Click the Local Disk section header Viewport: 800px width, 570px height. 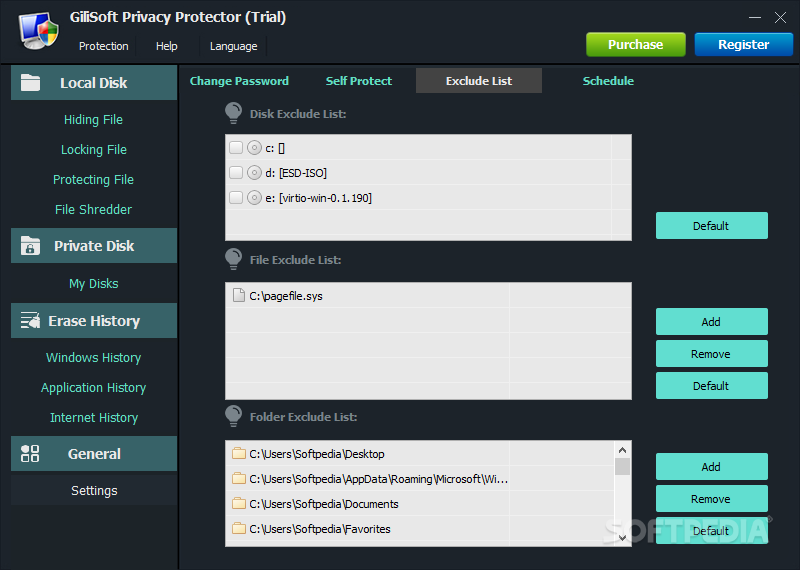click(94, 82)
